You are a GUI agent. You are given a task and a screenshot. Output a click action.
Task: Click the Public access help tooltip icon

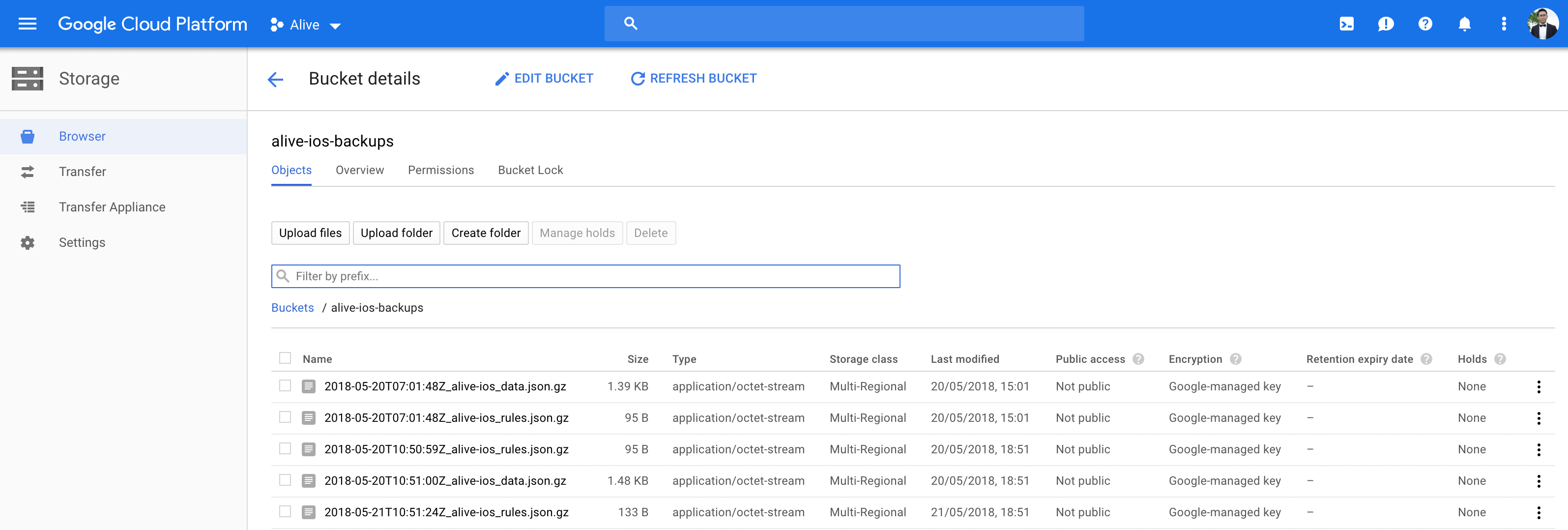click(x=1139, y=359)
